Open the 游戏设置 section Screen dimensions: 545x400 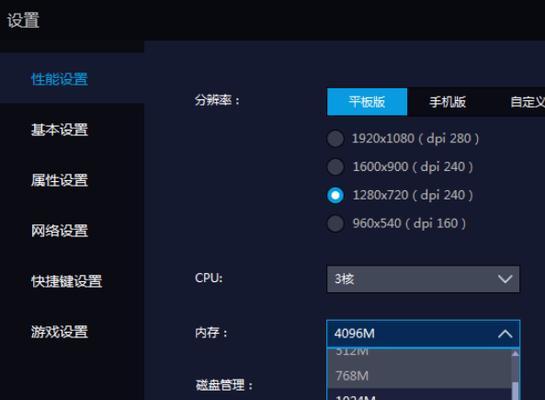tap(59, 332)
